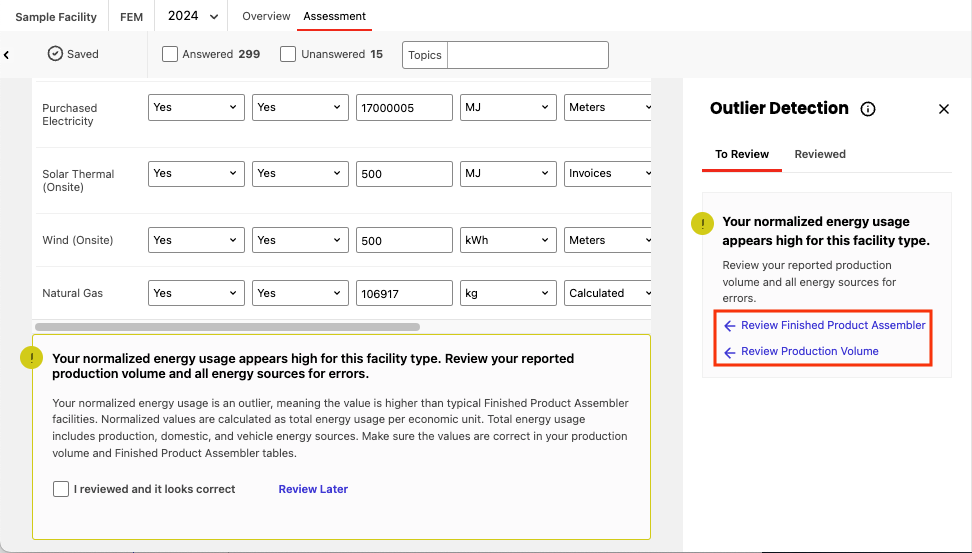Click the Topics search input field
Image resolution: width=972 pixels, height=553 pixels.
pyautogui.click(x=528, y=55)
